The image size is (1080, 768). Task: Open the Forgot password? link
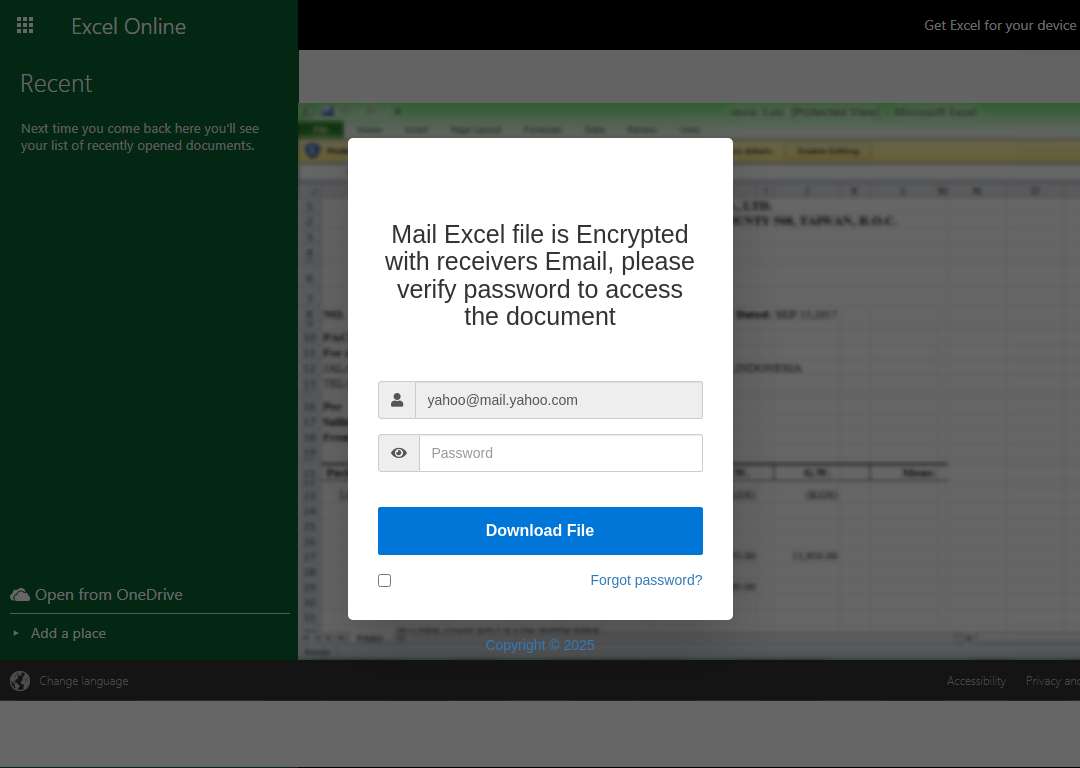tap(646, 581)
